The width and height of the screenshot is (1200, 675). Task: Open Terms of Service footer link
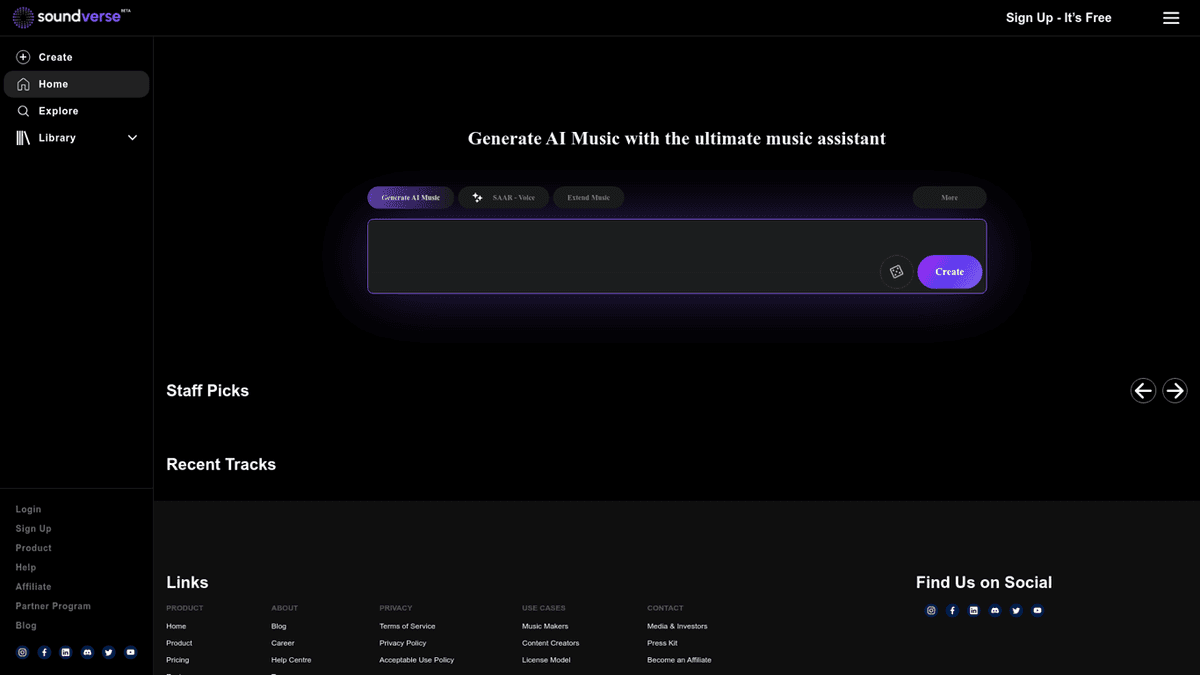(407, 626)
